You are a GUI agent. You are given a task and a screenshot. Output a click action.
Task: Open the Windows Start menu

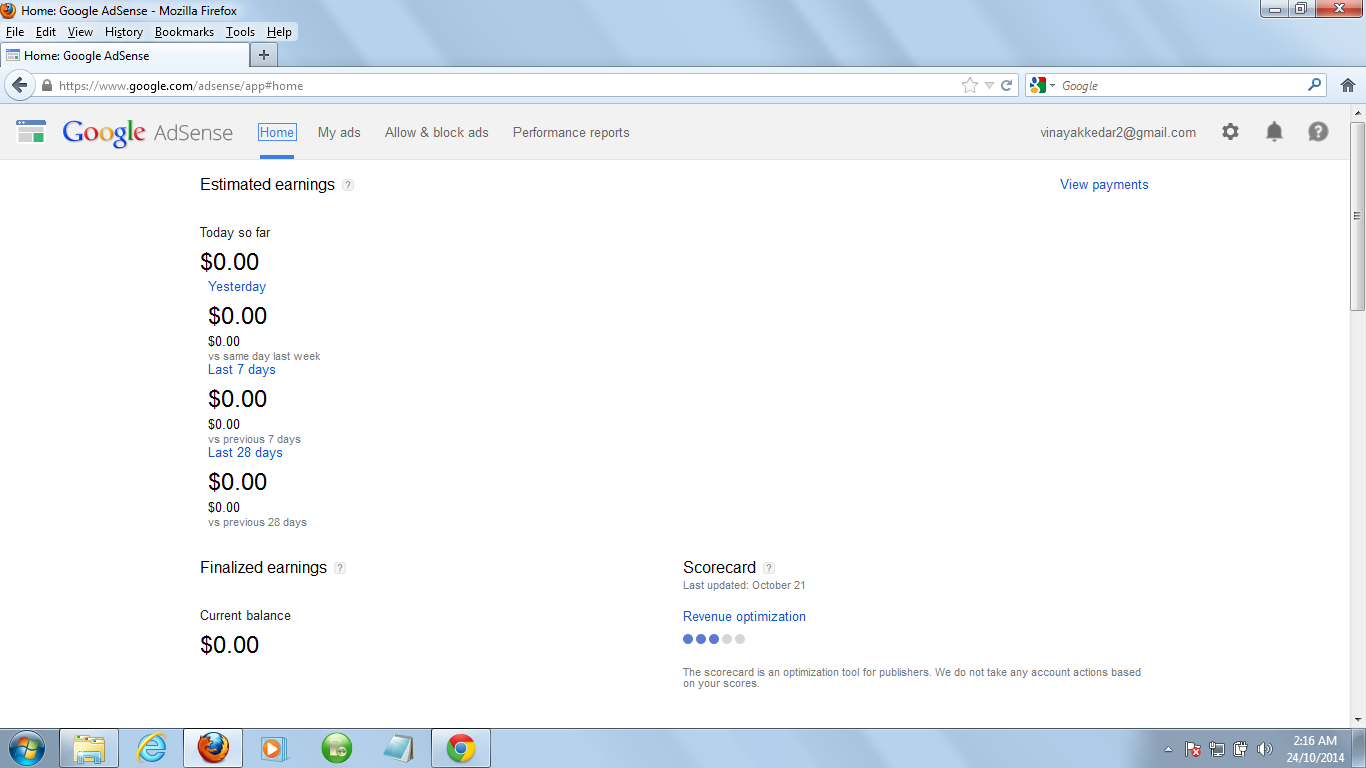26,748
